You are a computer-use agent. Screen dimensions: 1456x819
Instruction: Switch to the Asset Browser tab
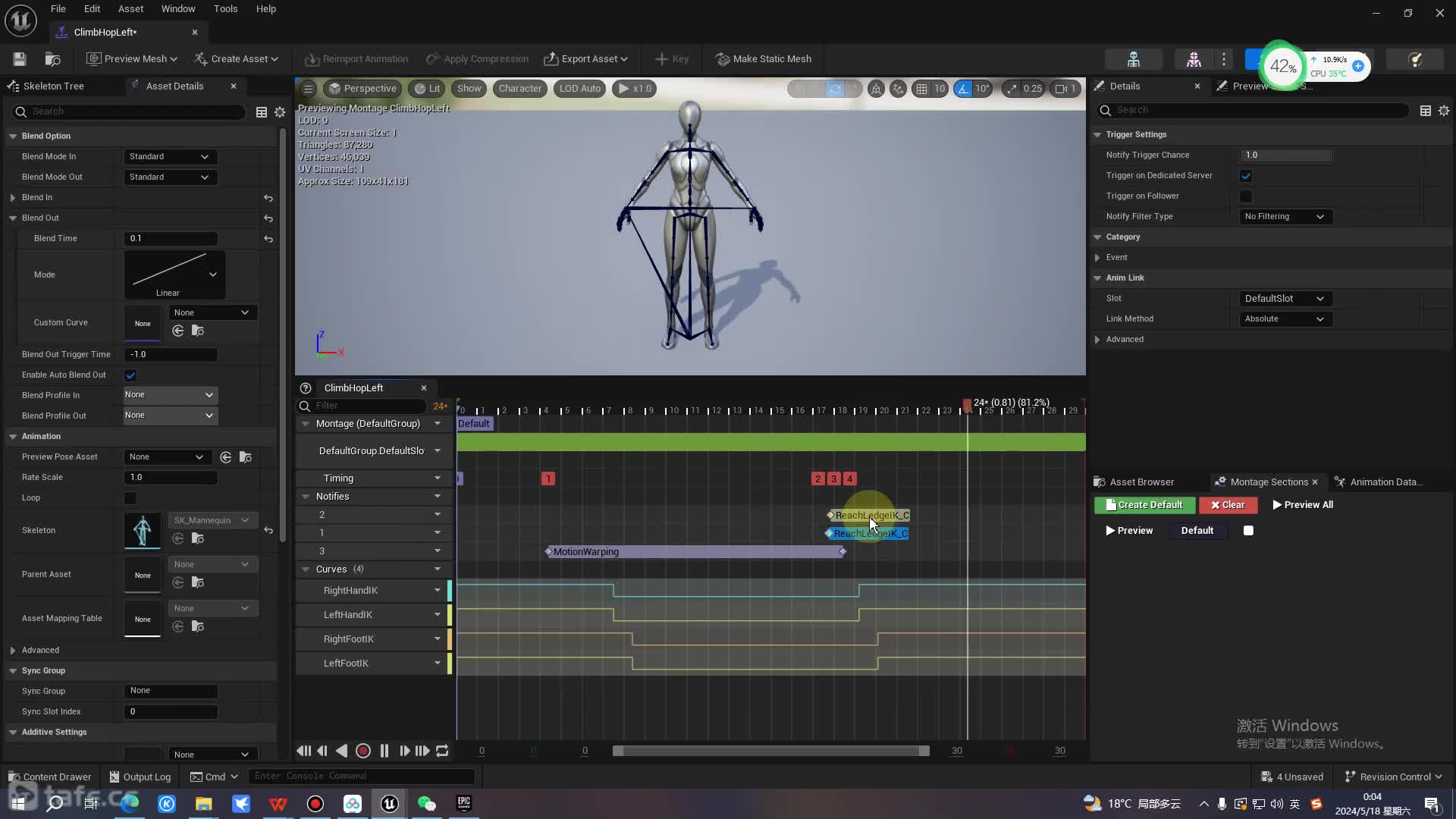(x=1141, y=482)
